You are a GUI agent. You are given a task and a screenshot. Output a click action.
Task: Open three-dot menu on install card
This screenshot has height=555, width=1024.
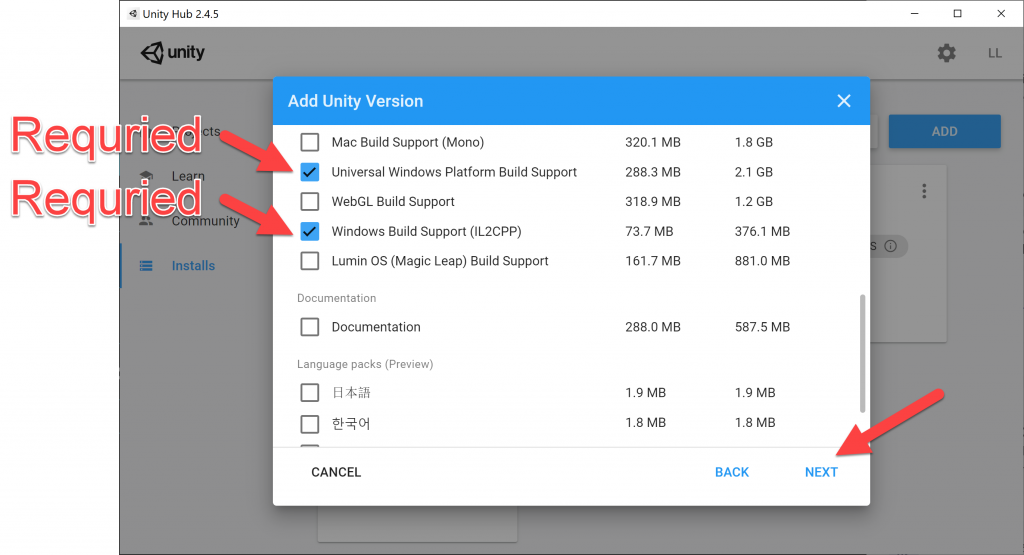point(924,191)
